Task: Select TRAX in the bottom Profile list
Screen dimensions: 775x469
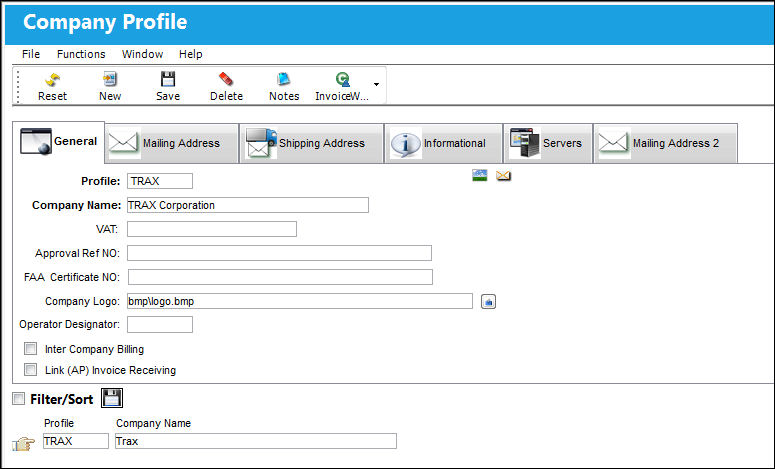Action: [76, 441]
